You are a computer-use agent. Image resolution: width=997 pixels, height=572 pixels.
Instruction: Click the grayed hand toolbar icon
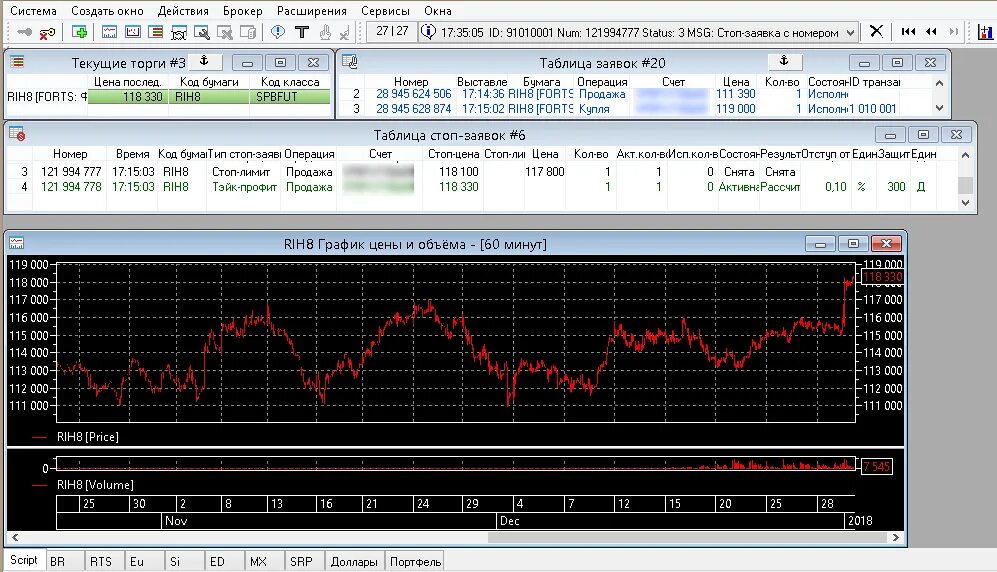[325, 32]
